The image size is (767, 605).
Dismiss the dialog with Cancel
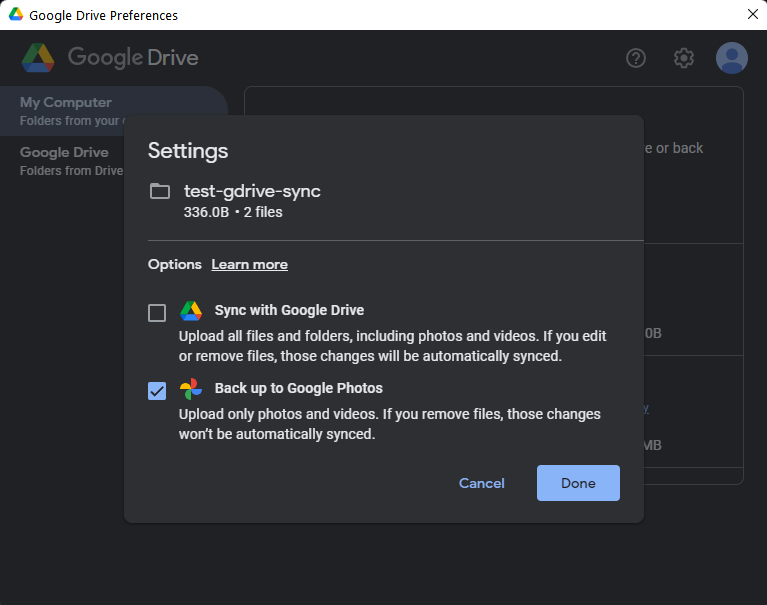481,483
